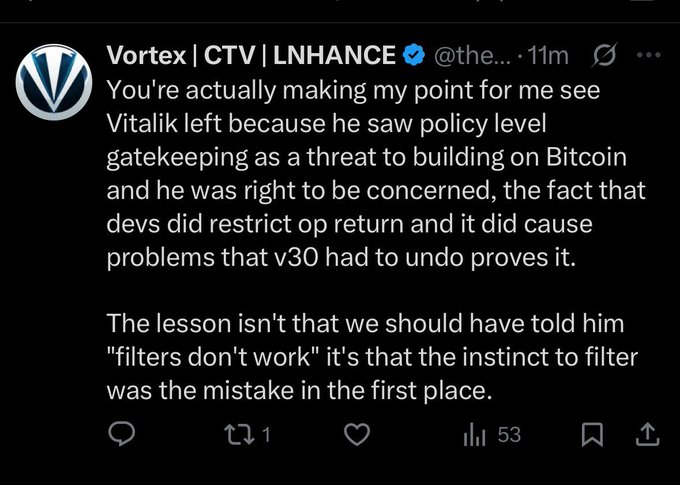The width and height of the screenshot is (680, 485).
Task: Click the word Bitcoin in the tweet text
Action: [x=586, y=157]
